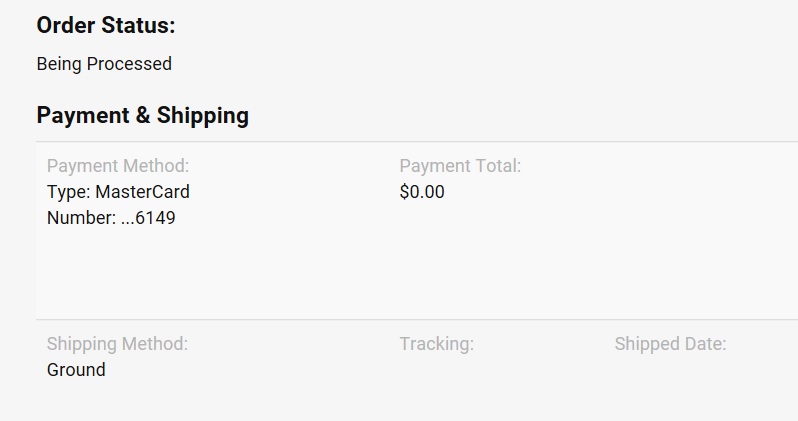Image resolution: width=798 pixels, height=421 pixels.
Task: Click the Shipping Method label
Action: pyautogui.click(x=117, y=344)
